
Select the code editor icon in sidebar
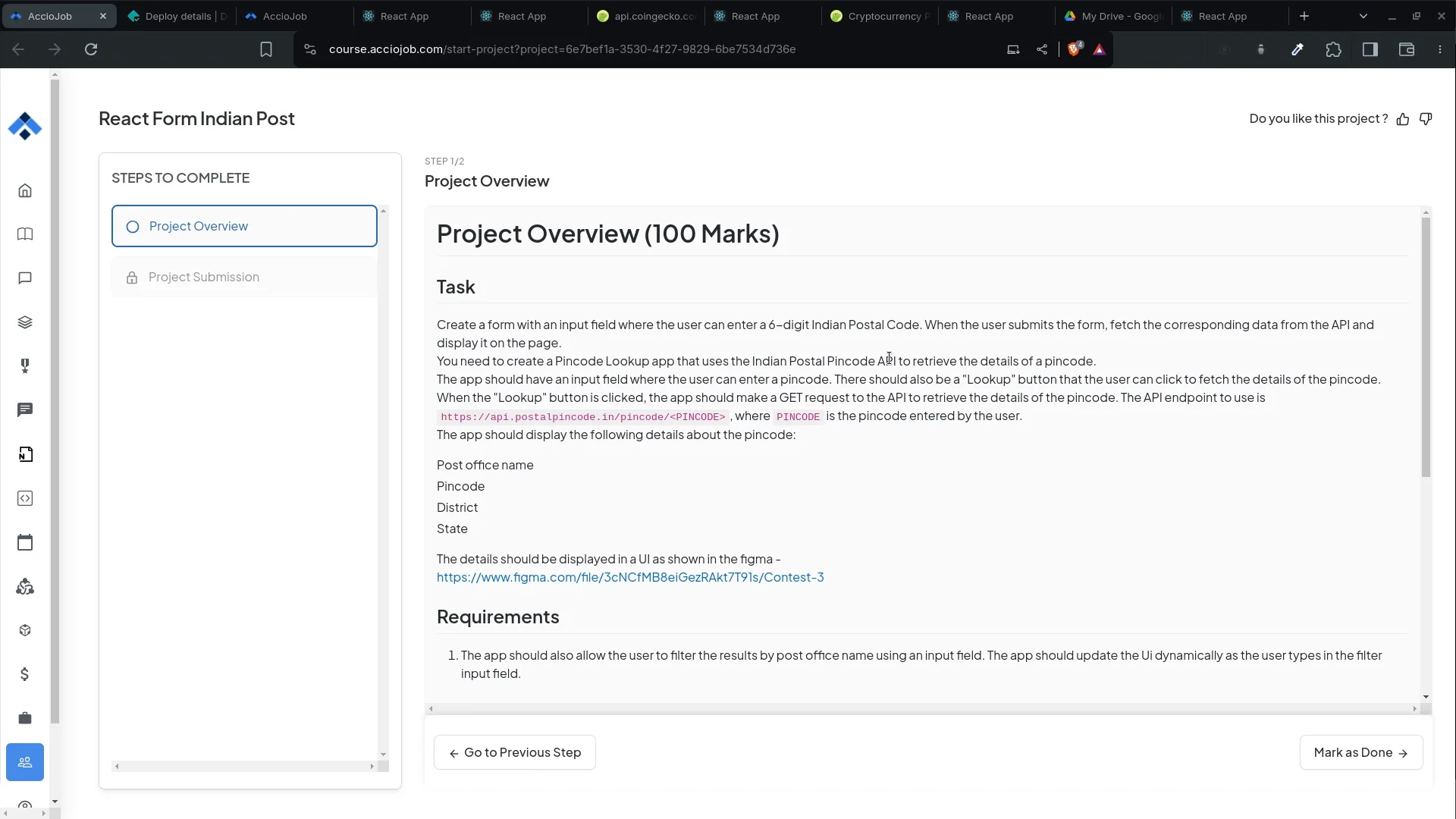pos(25,498)
